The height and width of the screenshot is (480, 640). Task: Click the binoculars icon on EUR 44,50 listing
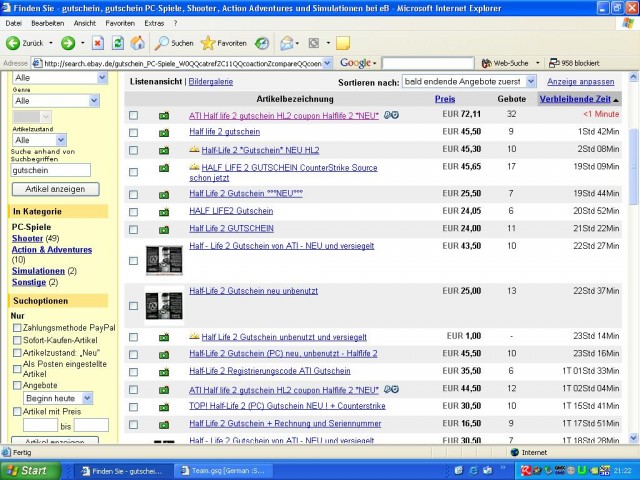pos(391,389)
